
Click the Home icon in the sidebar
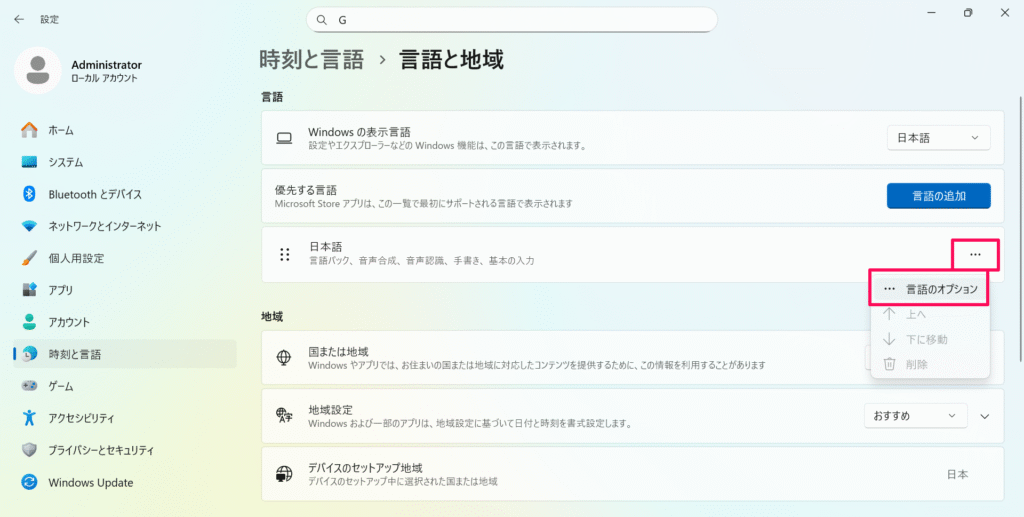[x=29, y=130]
